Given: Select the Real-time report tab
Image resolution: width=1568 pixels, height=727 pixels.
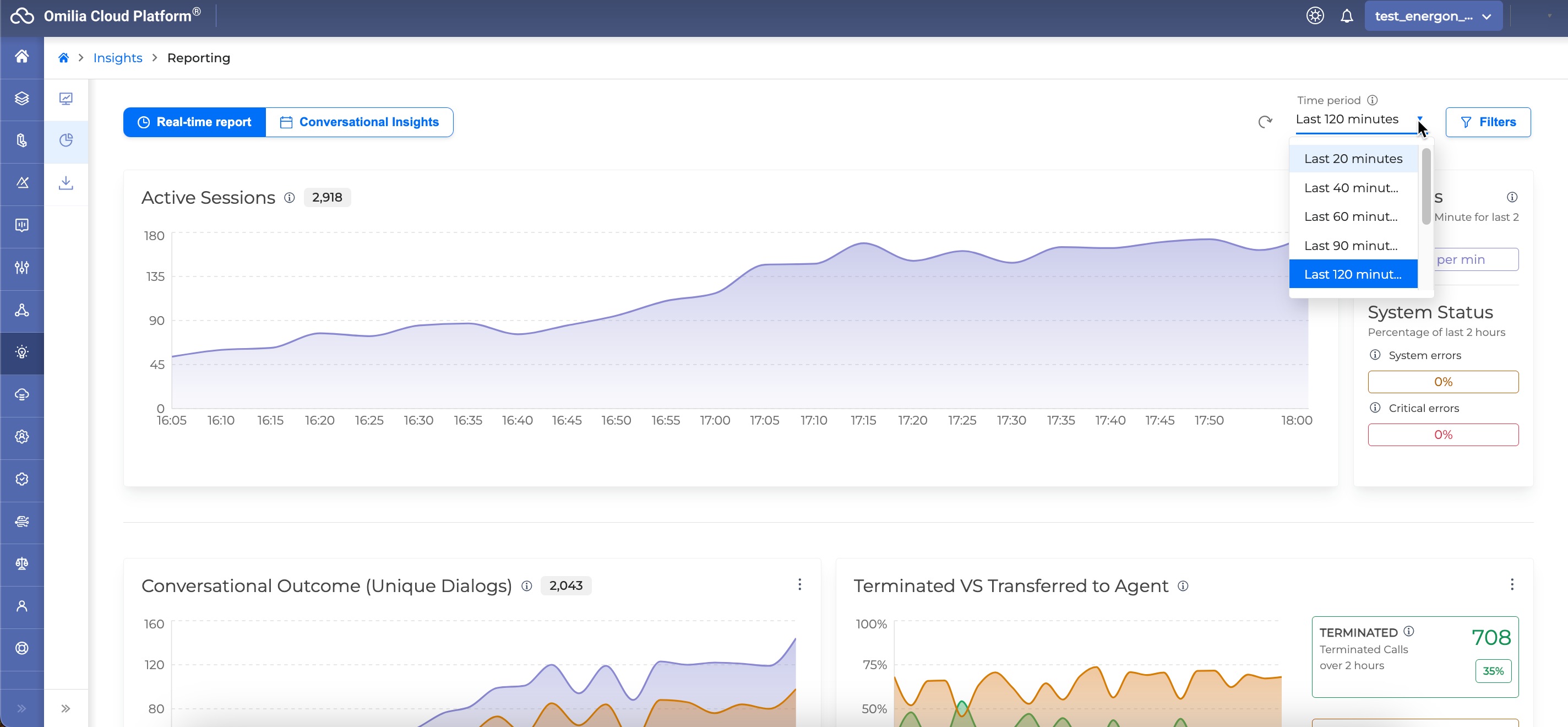Looking at the screenshot, I should tap(194, 122).
